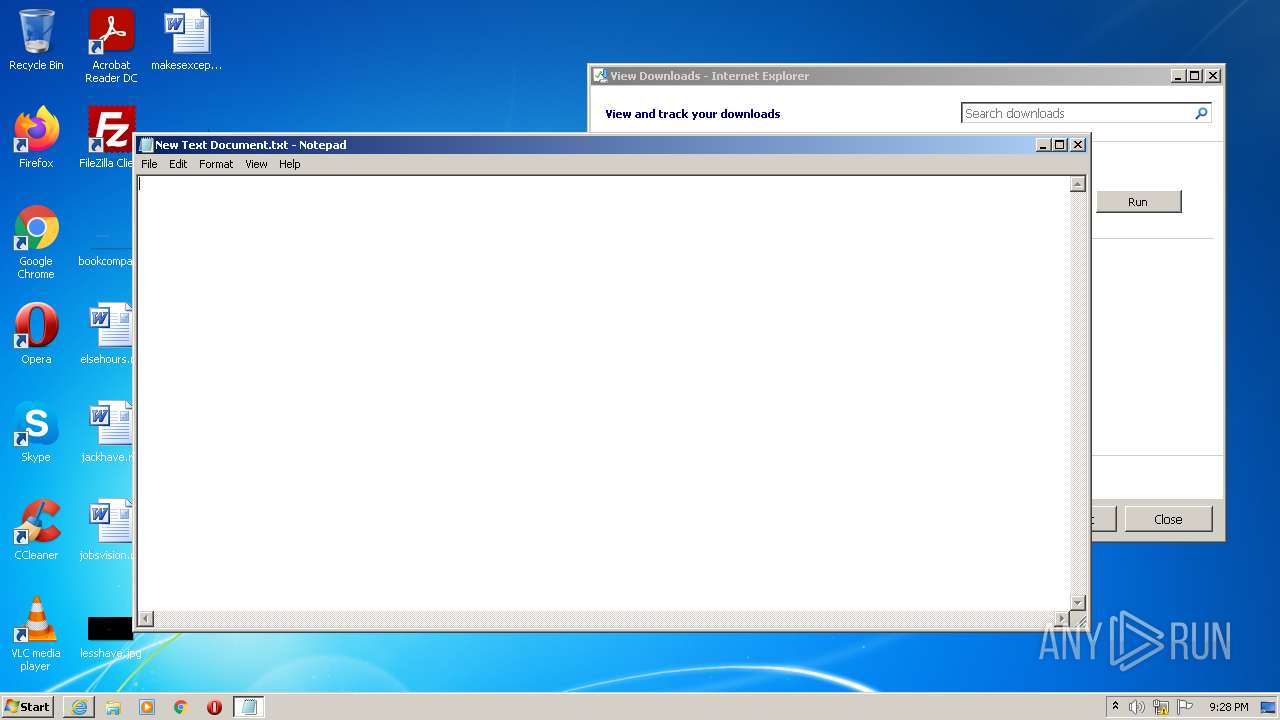Open Notepad Help menu

coord(289,164)
